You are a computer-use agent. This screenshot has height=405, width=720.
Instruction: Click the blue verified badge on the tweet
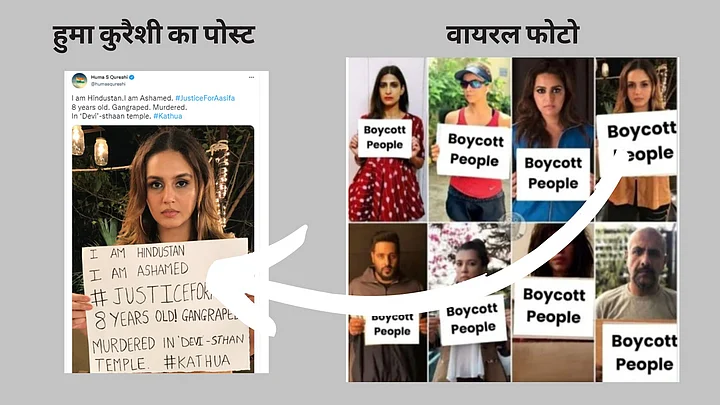point(132,77)
